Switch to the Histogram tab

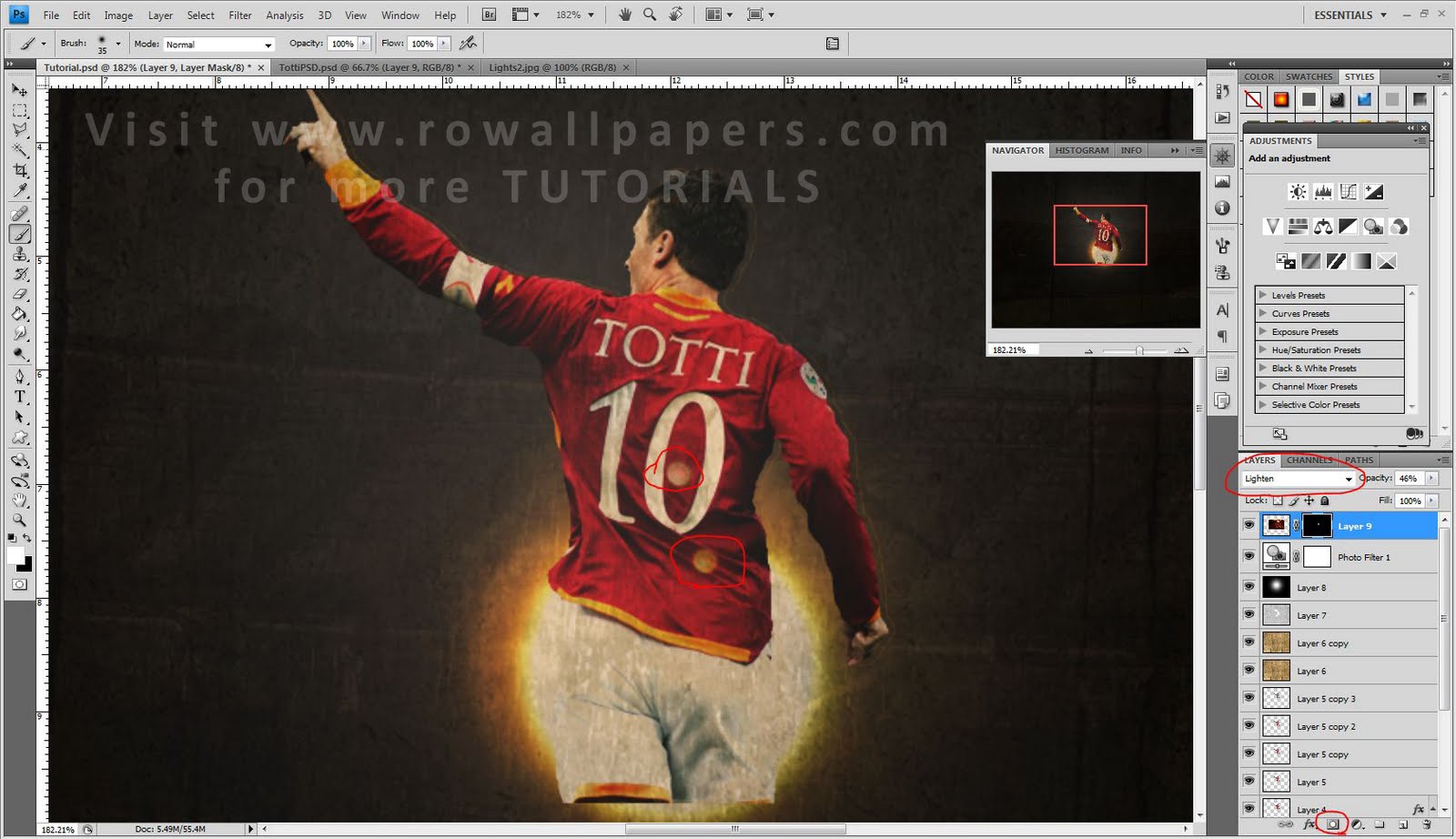point(1082,150)
